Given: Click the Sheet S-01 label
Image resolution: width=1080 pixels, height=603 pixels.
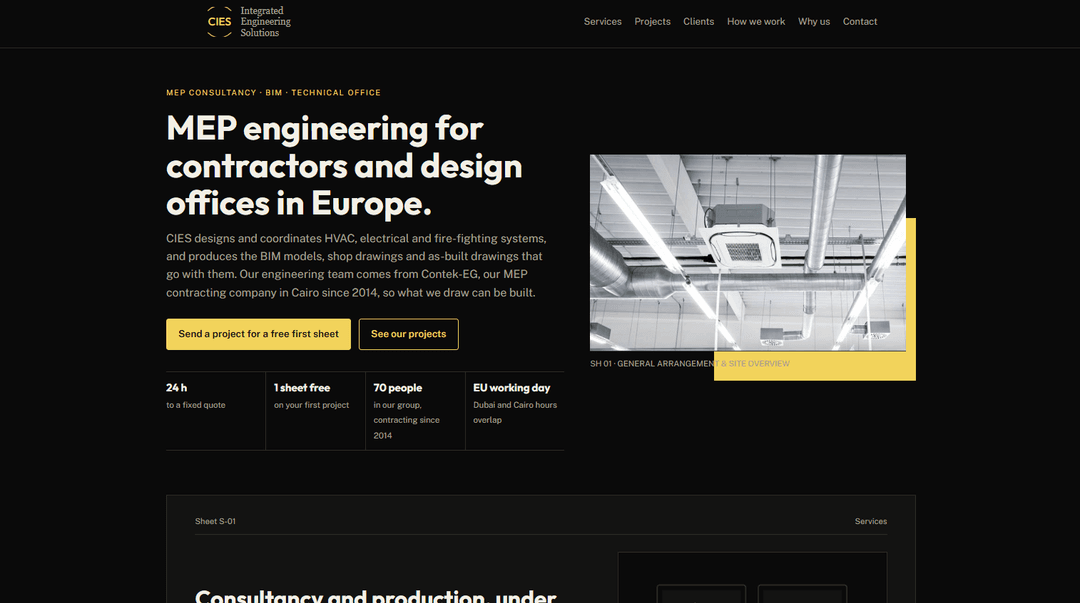Looking at the screenshot, I should [215, 522].
